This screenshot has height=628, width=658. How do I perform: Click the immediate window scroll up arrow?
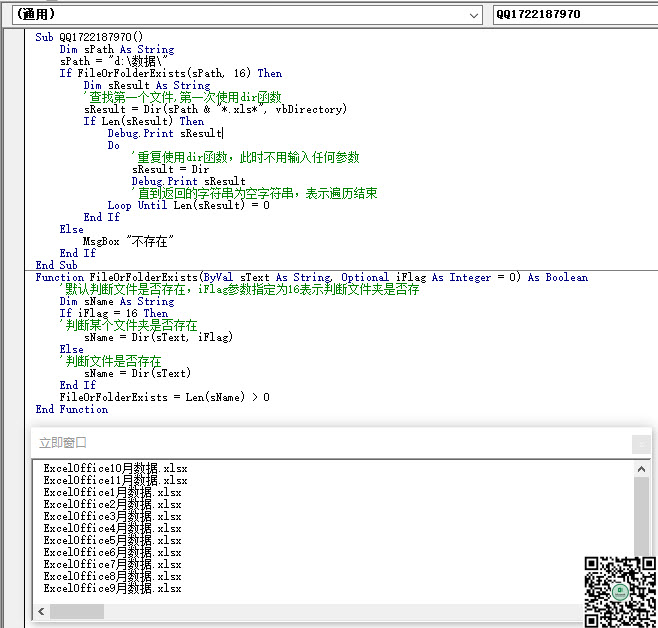tap(641, 469)
